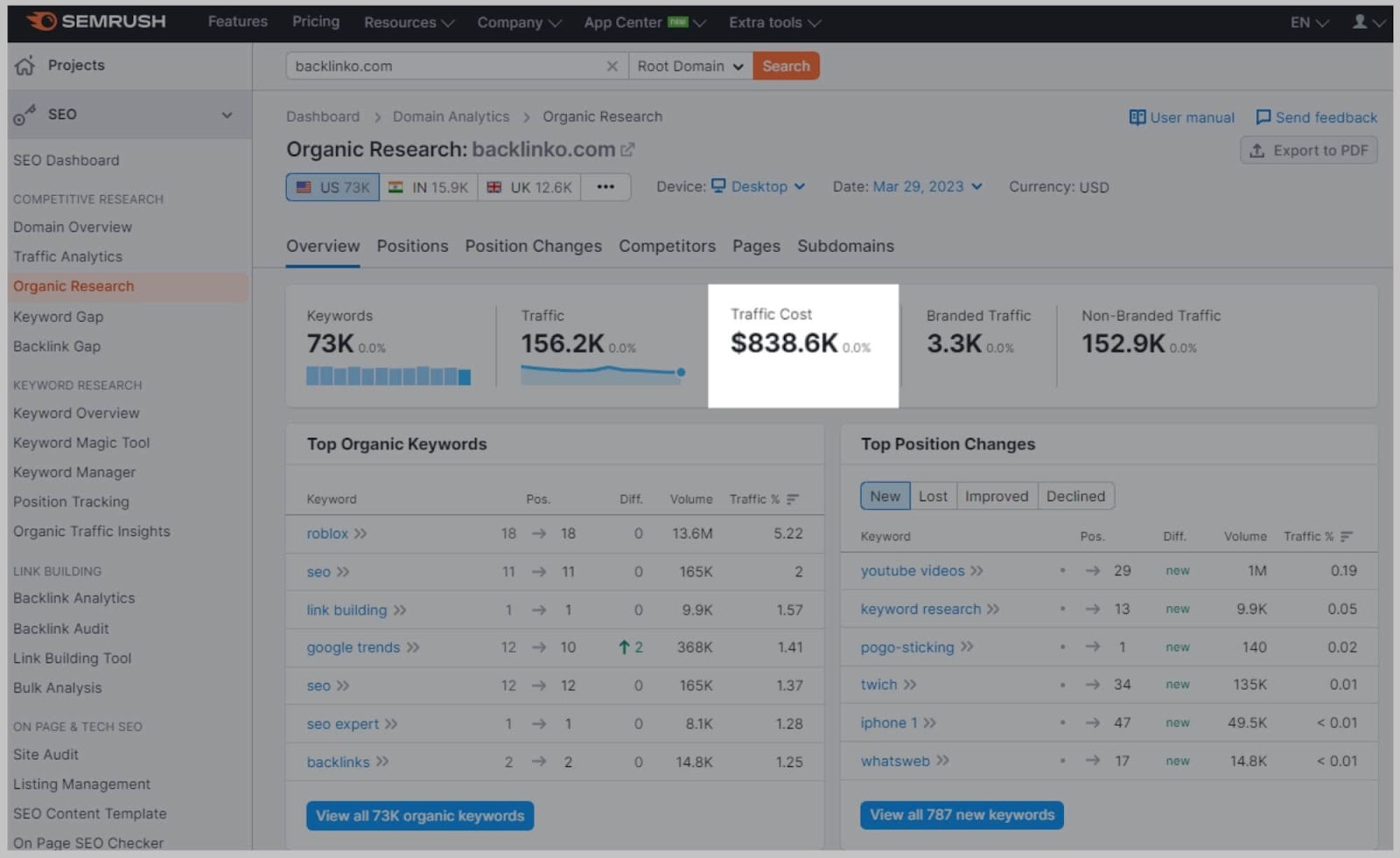Click View all 787 new keywords
Image resolution: width=1400 pixels, height=858 pixels.
pyautogui.click(x=962, y=815)
